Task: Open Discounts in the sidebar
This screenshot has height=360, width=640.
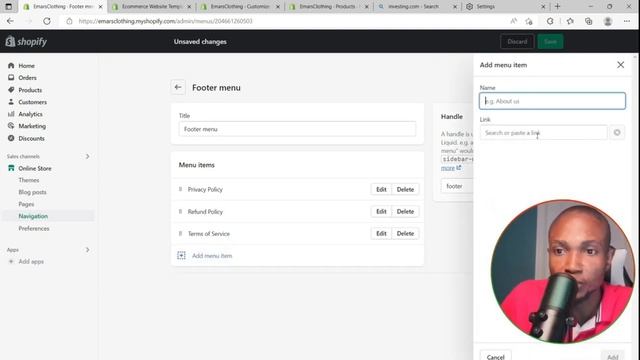Action: (x=31, y=138)
